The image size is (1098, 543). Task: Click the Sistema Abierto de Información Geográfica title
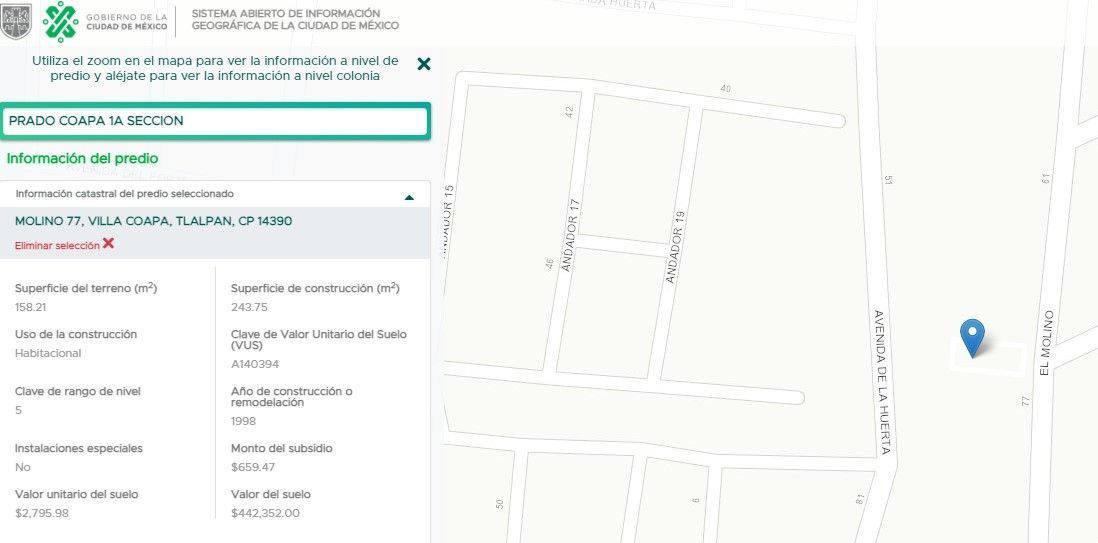coord(296,20)
